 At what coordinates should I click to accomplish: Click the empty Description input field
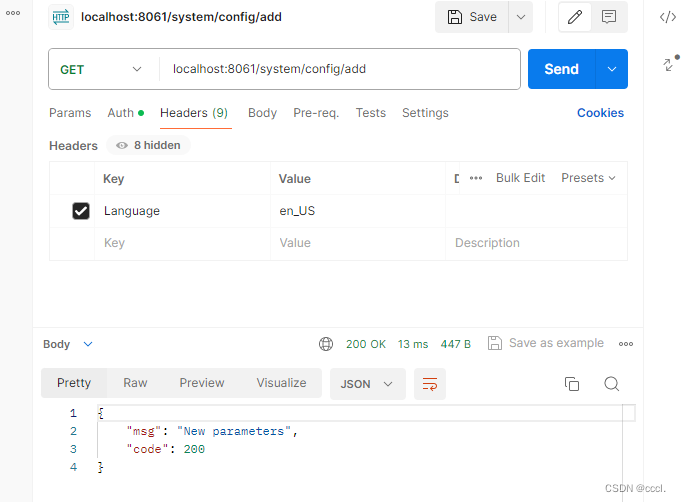pyautogui.click(x=536, y=243)
